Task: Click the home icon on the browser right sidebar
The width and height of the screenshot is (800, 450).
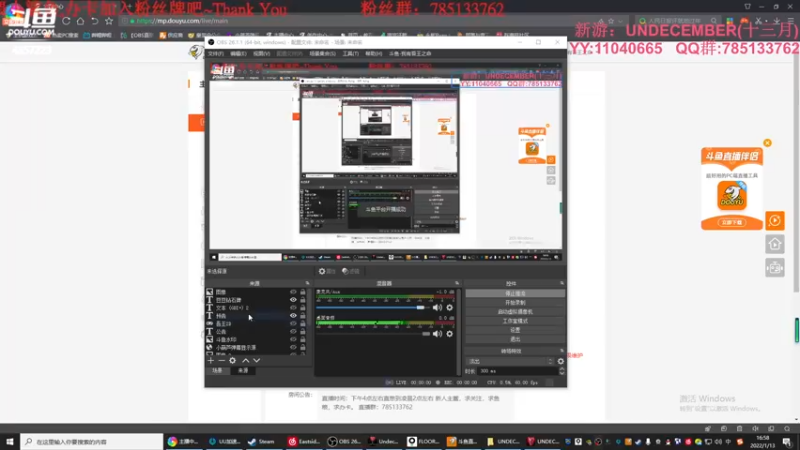Action: (774, 244)
